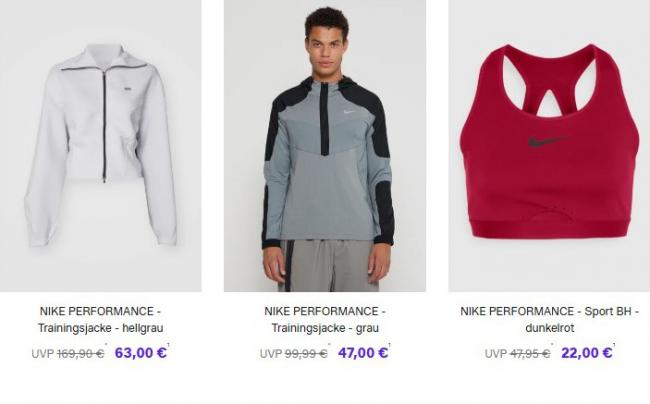This screenshot has width=650, height=404.
Task: Click the footnote marker beside 47,00 €
Action: (390, 345)
